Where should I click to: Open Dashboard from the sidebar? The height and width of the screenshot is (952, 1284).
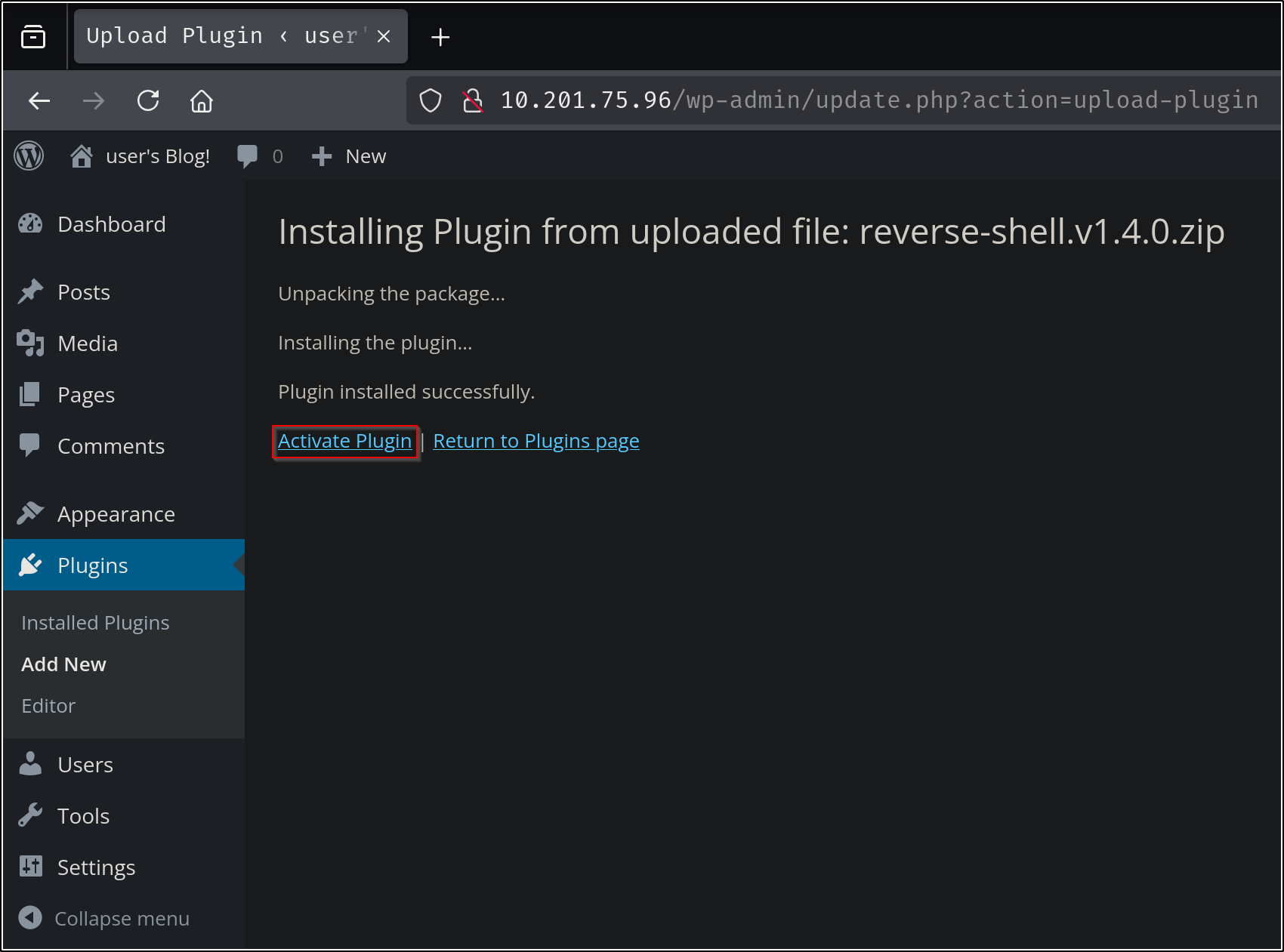click(111, 224)
